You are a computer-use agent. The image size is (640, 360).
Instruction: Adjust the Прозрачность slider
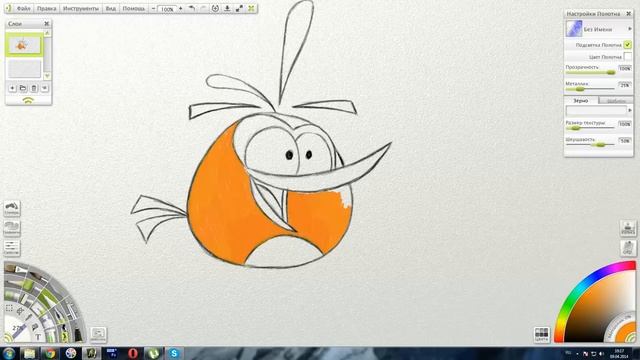(590, 73)
